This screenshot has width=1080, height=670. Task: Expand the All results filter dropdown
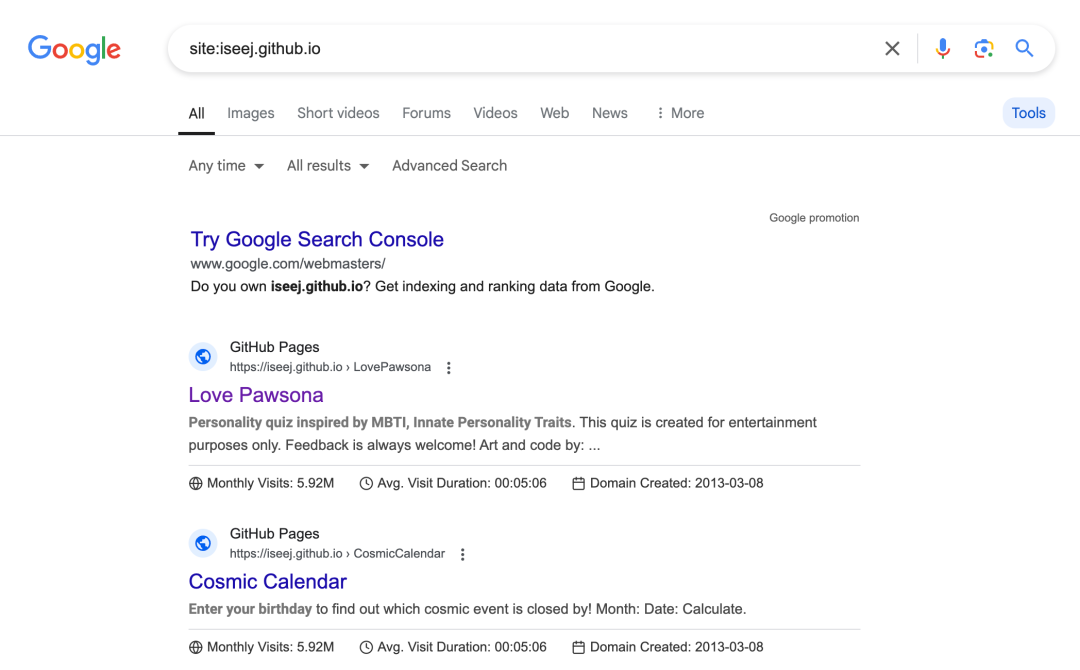328,166
